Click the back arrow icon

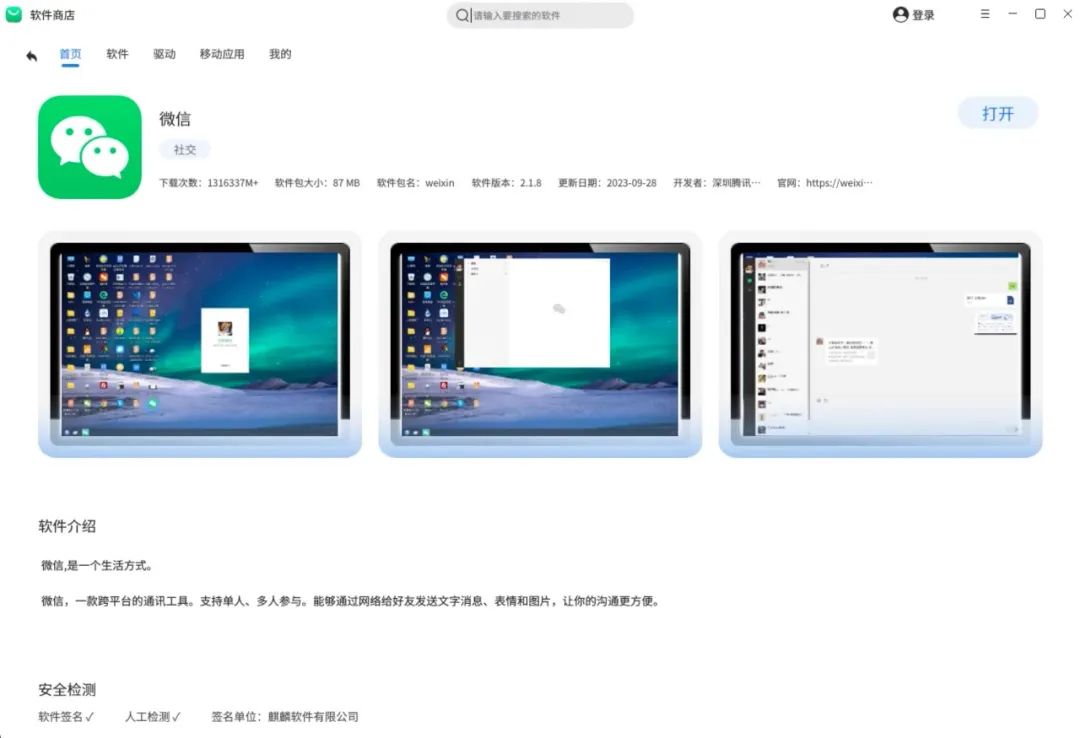(x=31, y=56)
